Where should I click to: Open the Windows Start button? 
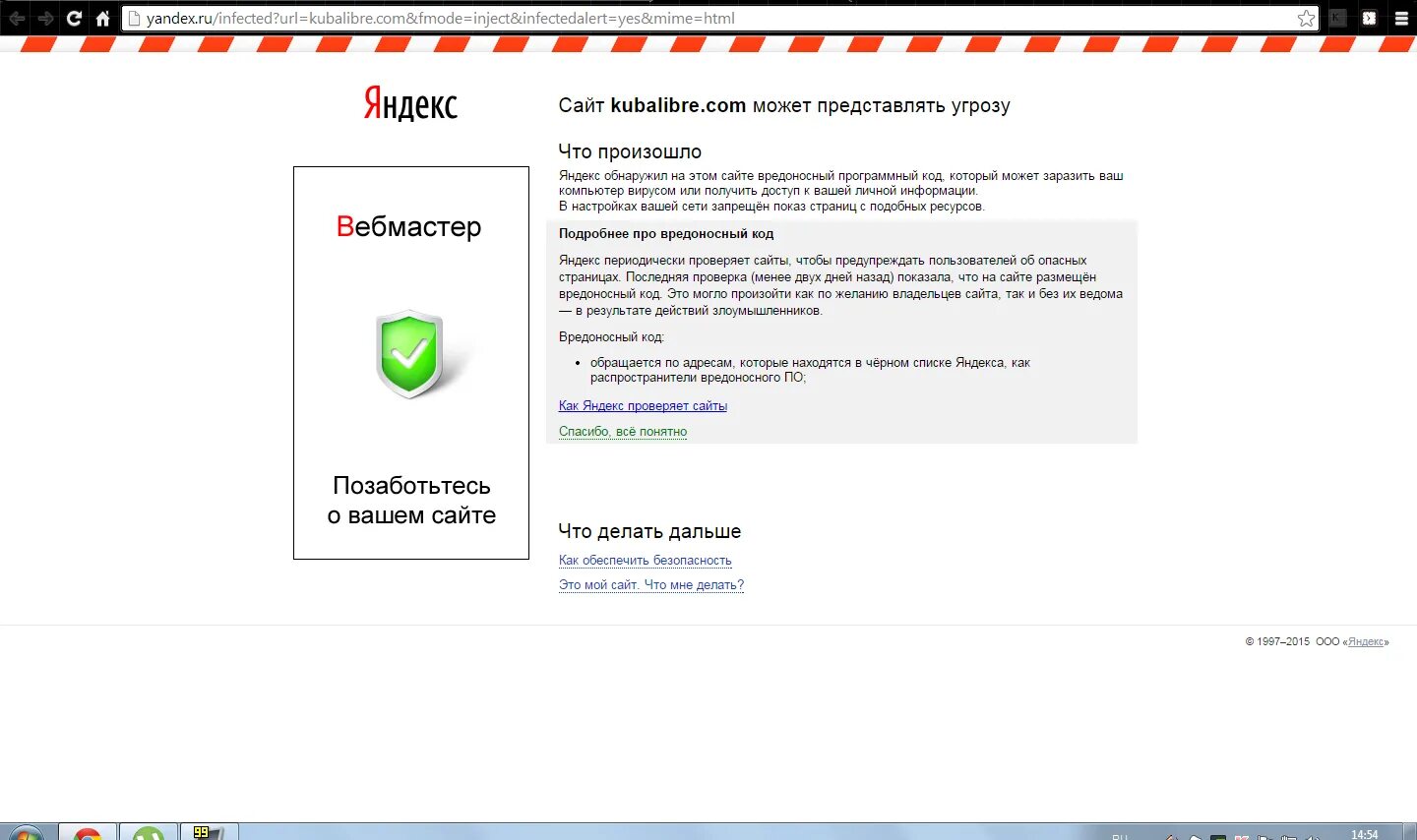[x=25, y=833]
